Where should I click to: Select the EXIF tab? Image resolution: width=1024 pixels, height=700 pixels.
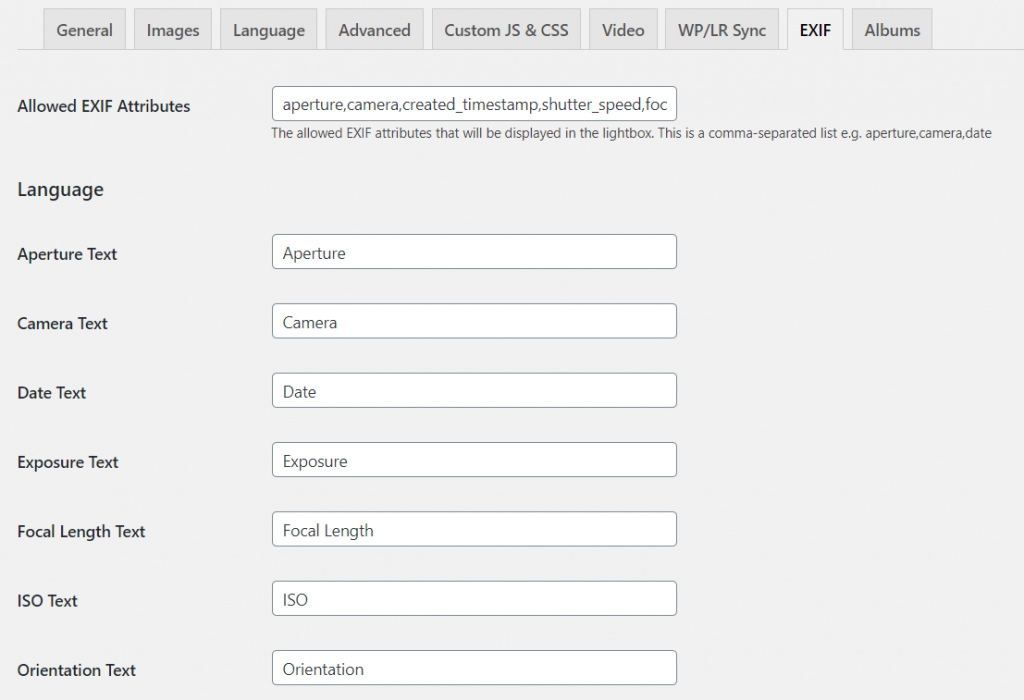[x=815, y=30]
